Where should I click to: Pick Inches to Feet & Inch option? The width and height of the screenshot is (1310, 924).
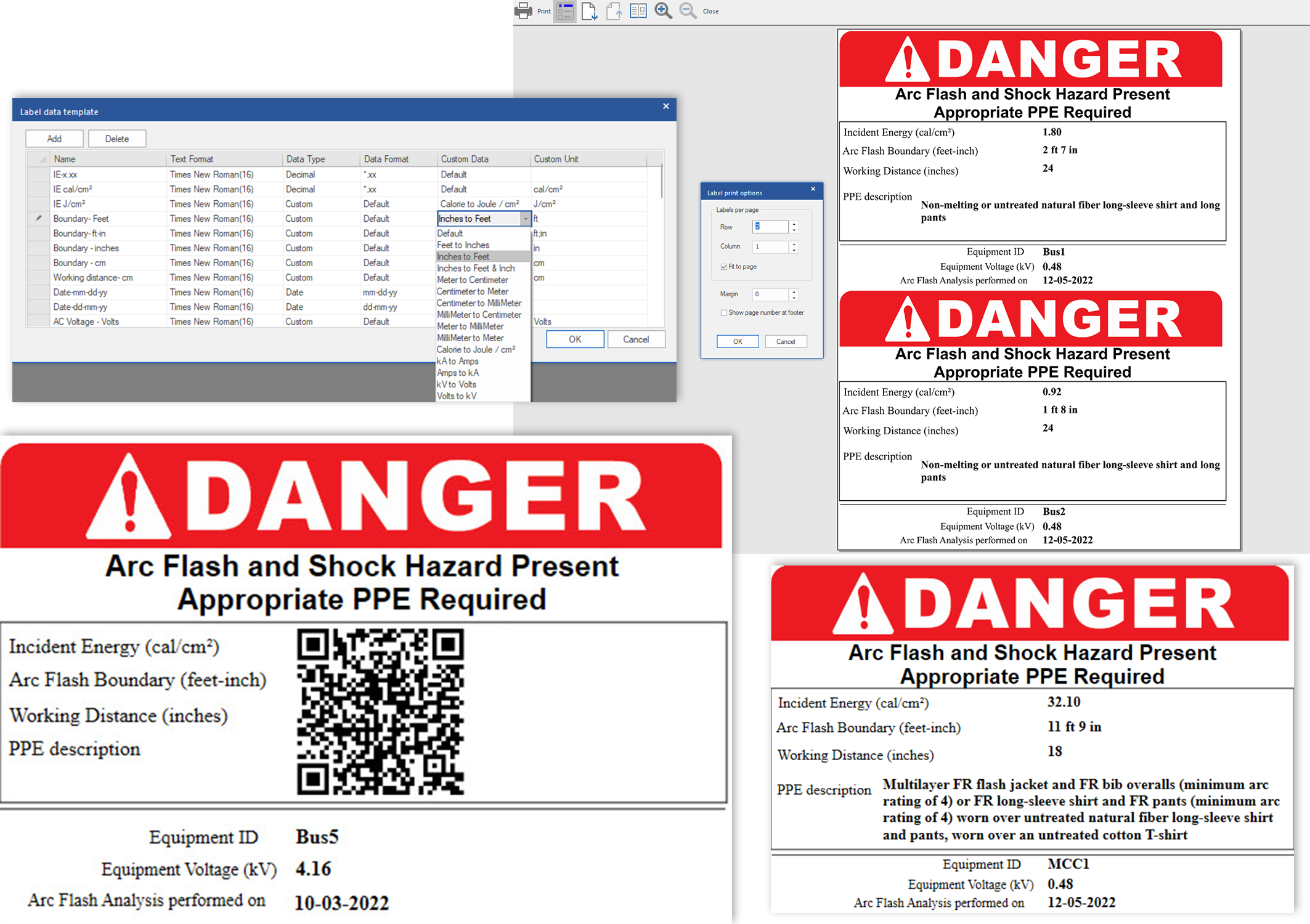click(x=475, y=268)
